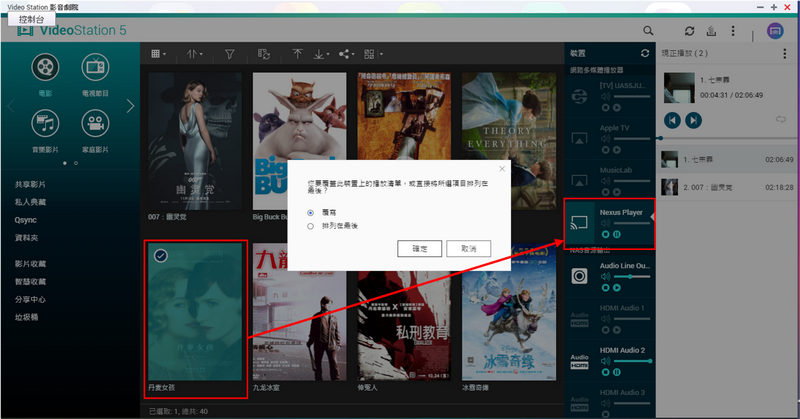Click the Nexus Player cast icon
800x419 pixels.
[579, 223]
